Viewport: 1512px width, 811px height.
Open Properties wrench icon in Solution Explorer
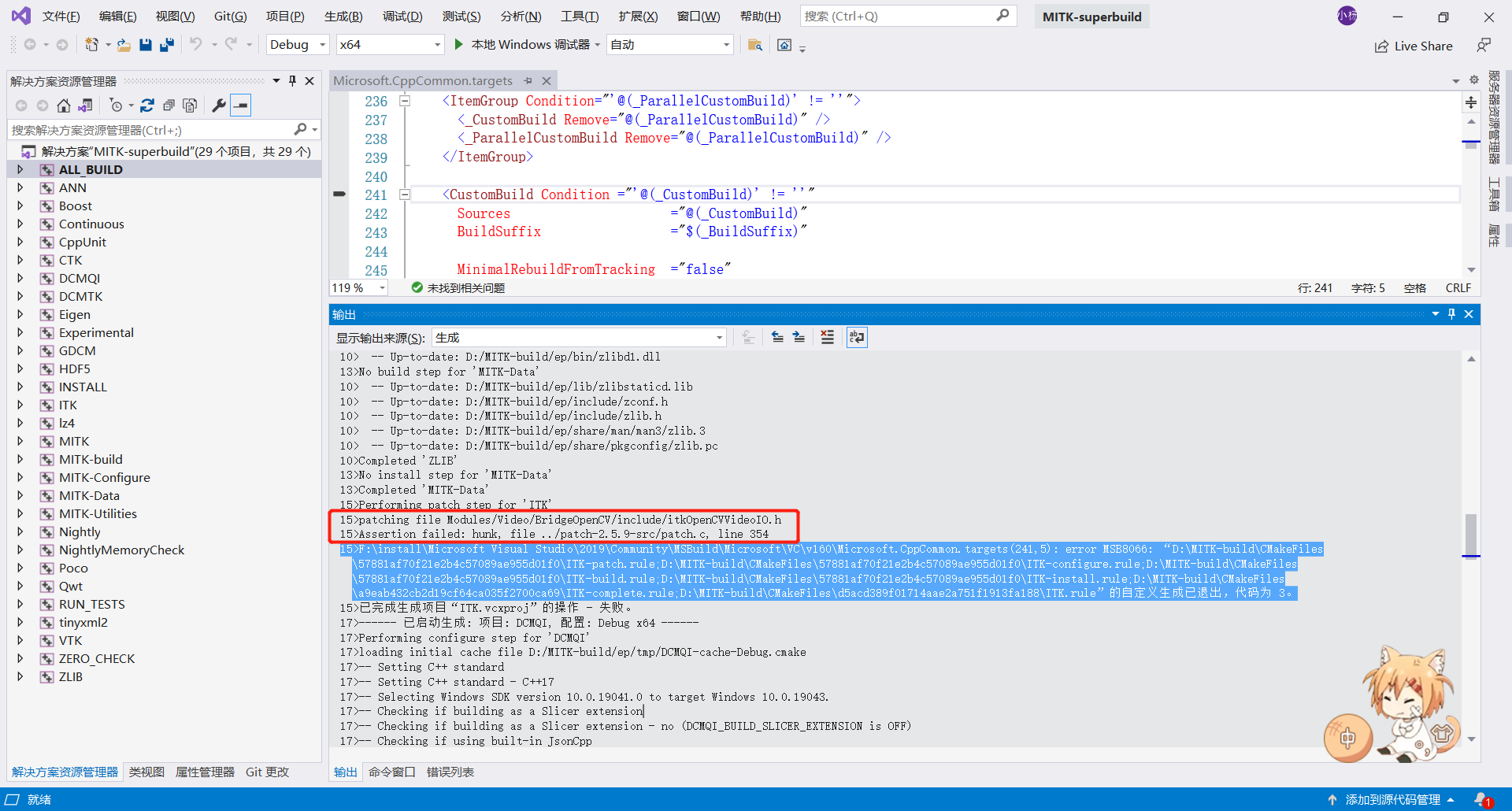click(219, 106)
